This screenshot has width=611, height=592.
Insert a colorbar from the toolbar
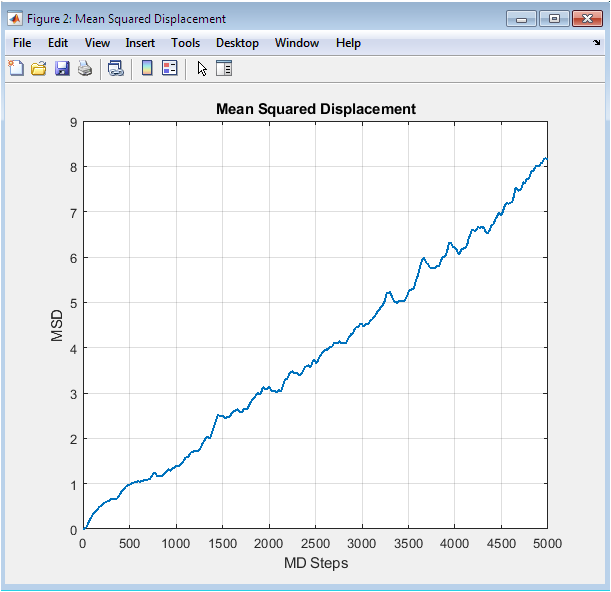147,69
